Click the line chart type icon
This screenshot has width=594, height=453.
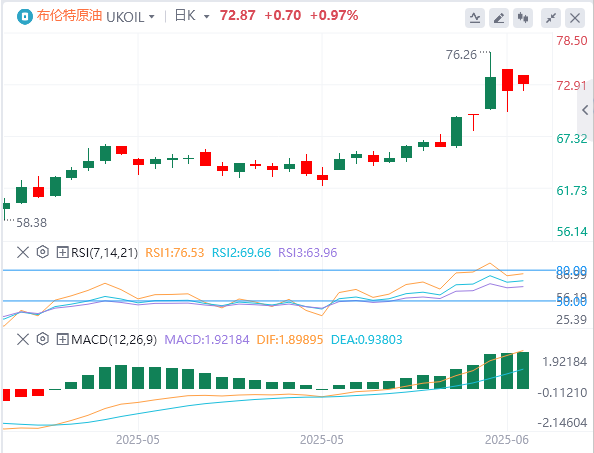[475, 18]
